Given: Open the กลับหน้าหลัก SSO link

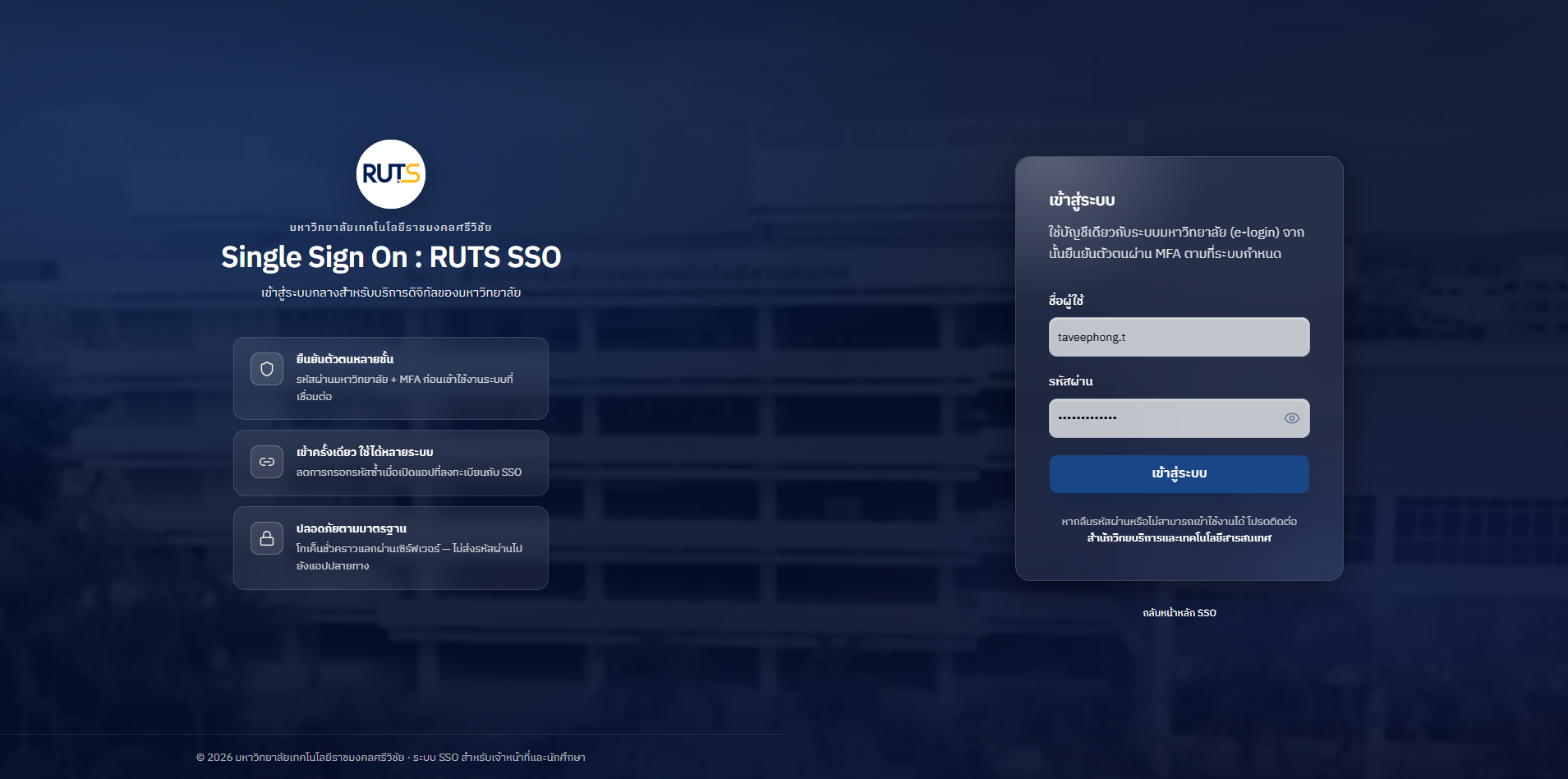Looking at the screenshot, I should pos(1179,613).
